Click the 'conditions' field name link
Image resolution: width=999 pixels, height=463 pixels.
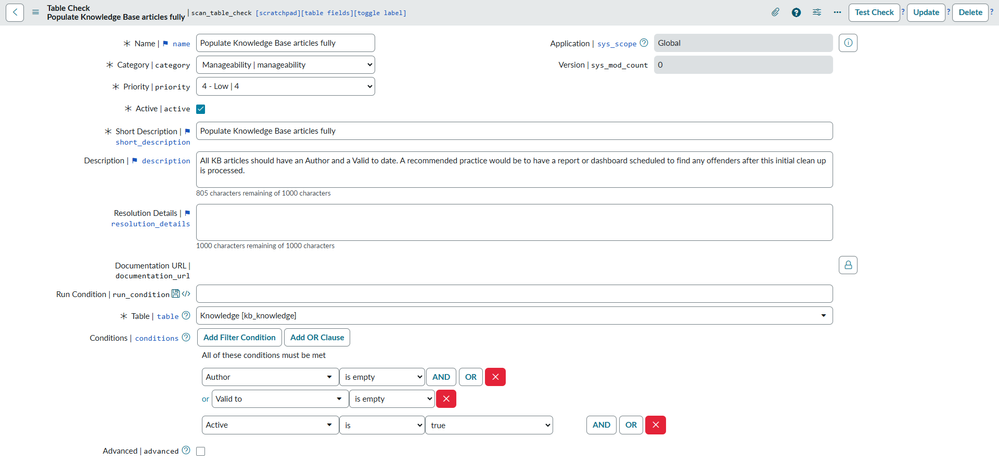pyautogui.click(x=157, y=338)
